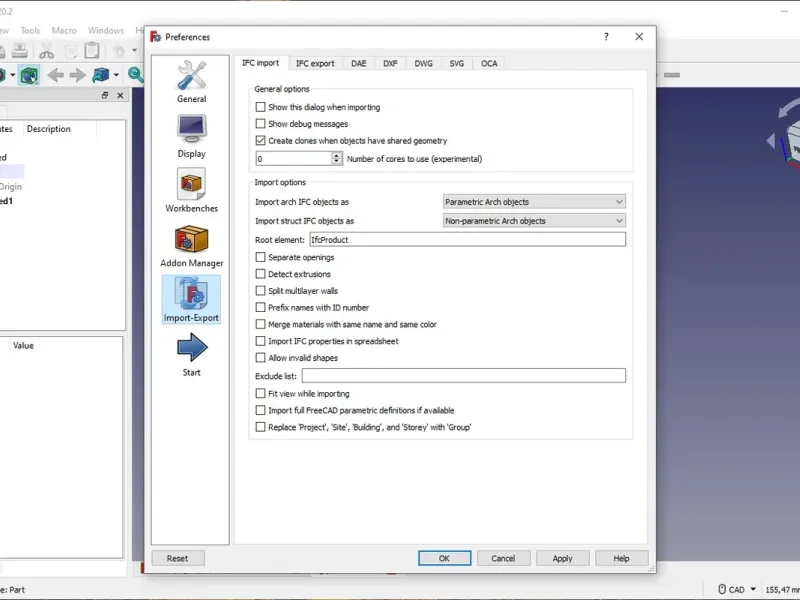
Task: Click the Preferences help question mark
Action: [x=606, y=37]
